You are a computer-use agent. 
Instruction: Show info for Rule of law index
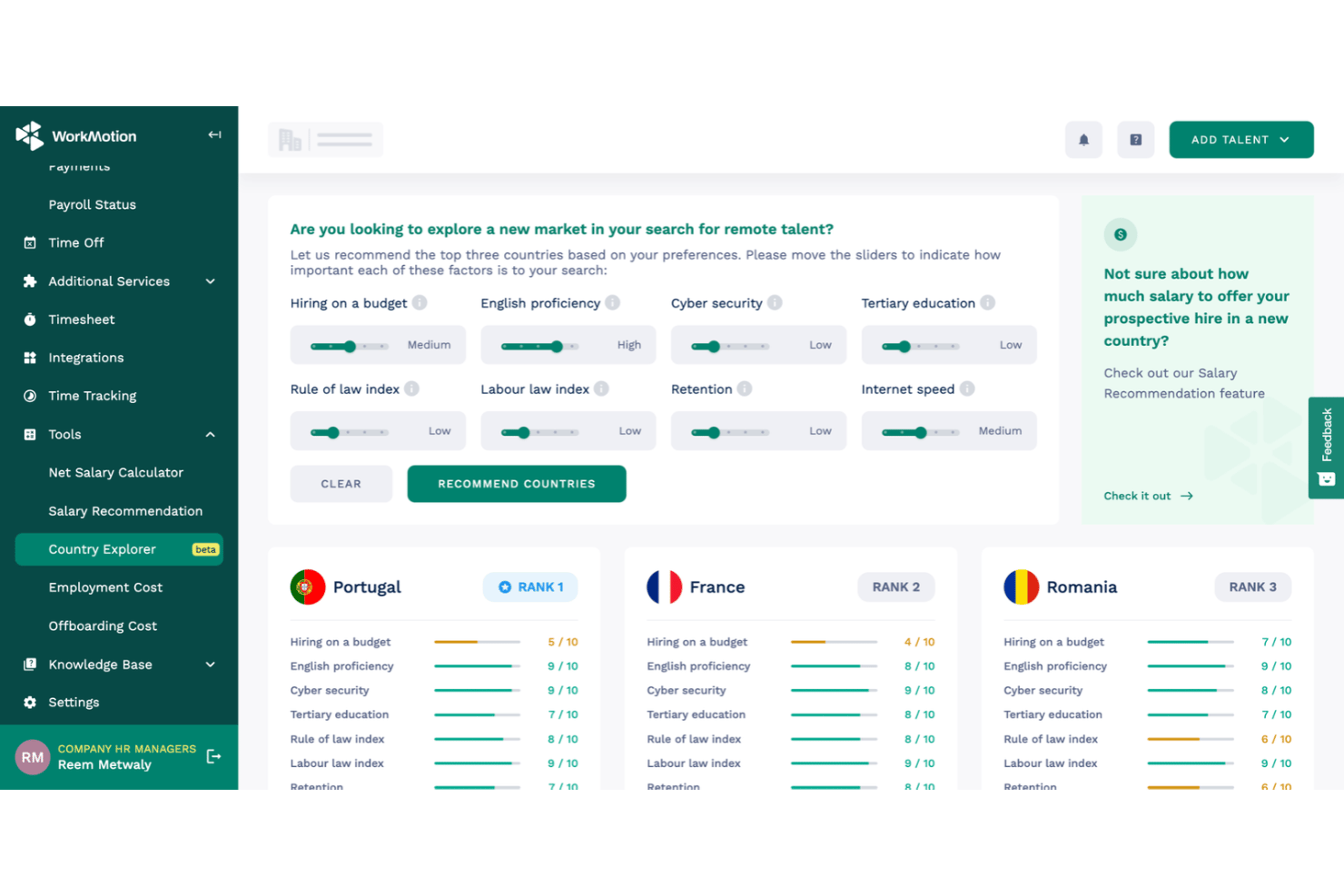click(412, 389)
